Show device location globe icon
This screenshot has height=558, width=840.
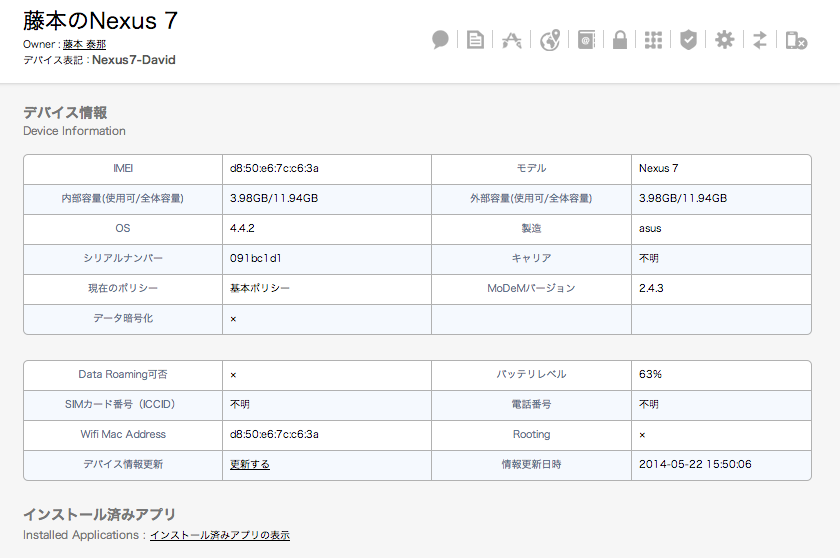click(550, 40)
